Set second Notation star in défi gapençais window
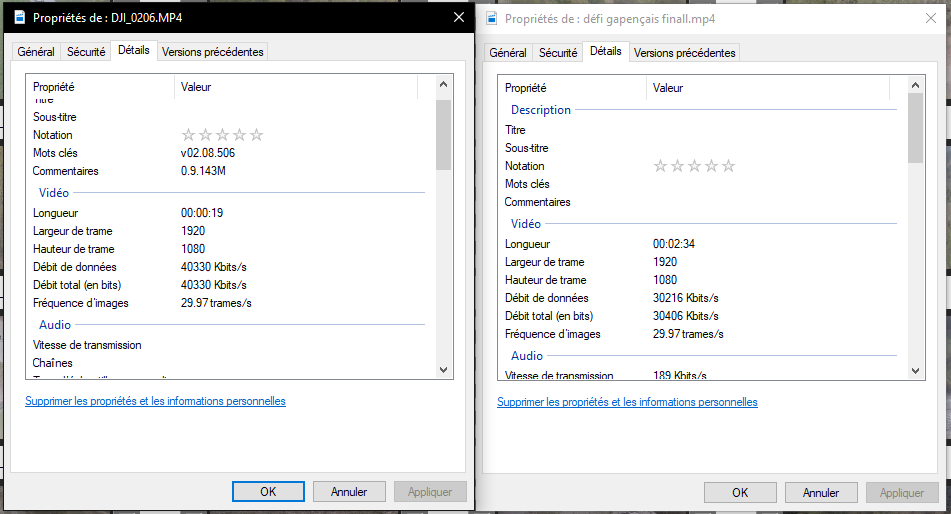 [x=677, y=166]
